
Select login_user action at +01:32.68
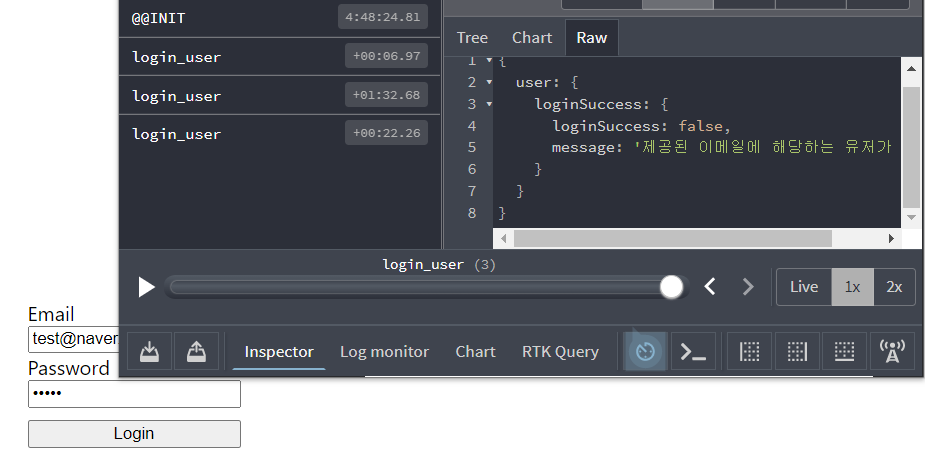coord(280,96)
